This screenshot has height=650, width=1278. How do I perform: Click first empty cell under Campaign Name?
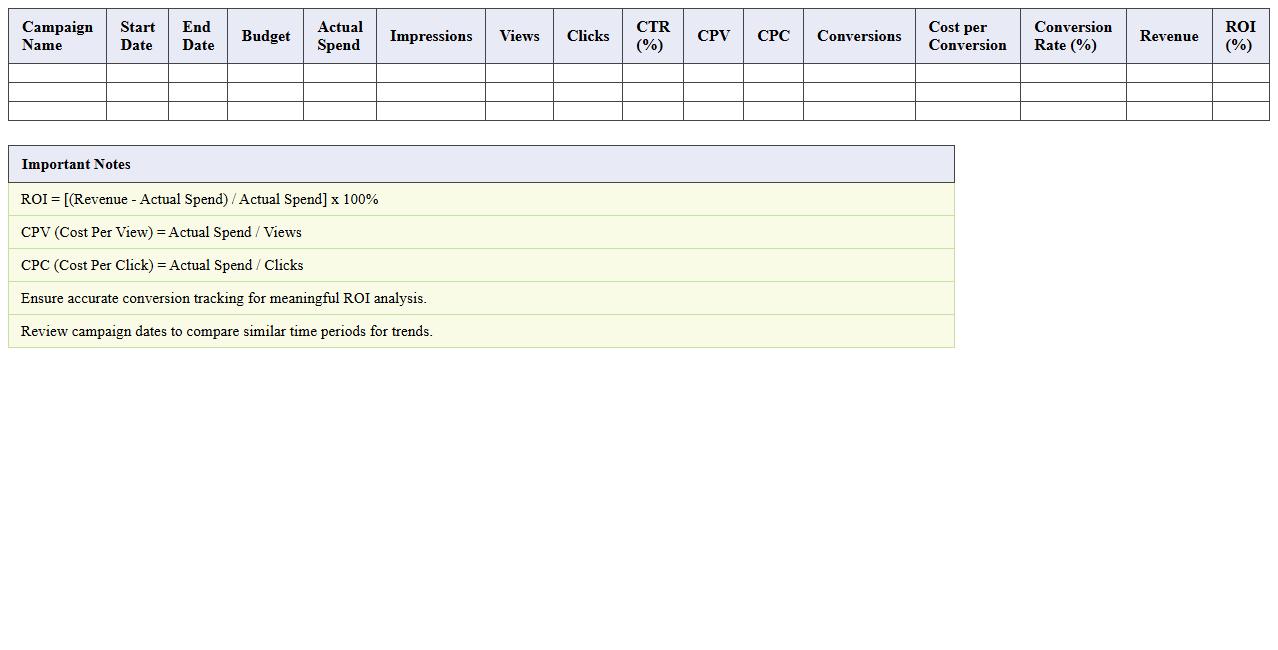coord(57,73)
